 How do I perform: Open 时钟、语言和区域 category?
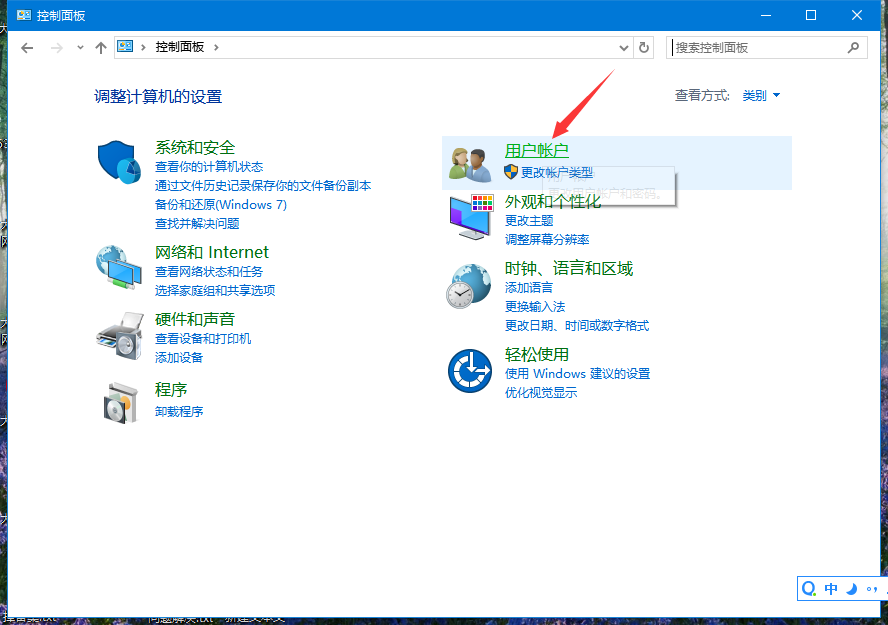[569, 268]
